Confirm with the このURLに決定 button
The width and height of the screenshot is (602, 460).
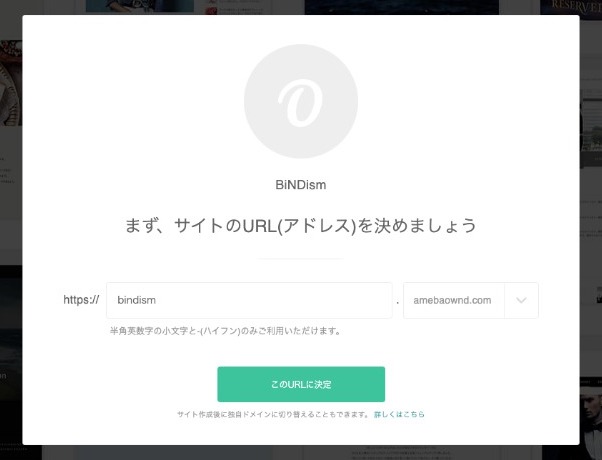[301, 384]
